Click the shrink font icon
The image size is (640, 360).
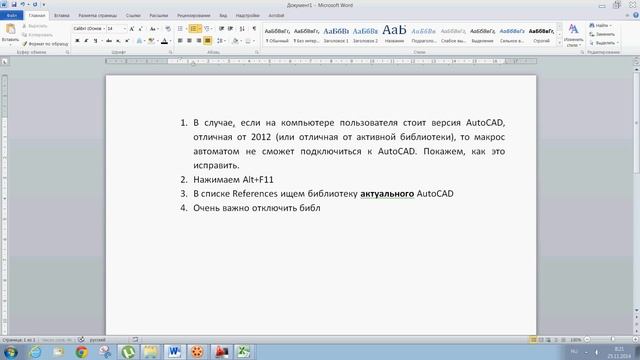(140, 29)
